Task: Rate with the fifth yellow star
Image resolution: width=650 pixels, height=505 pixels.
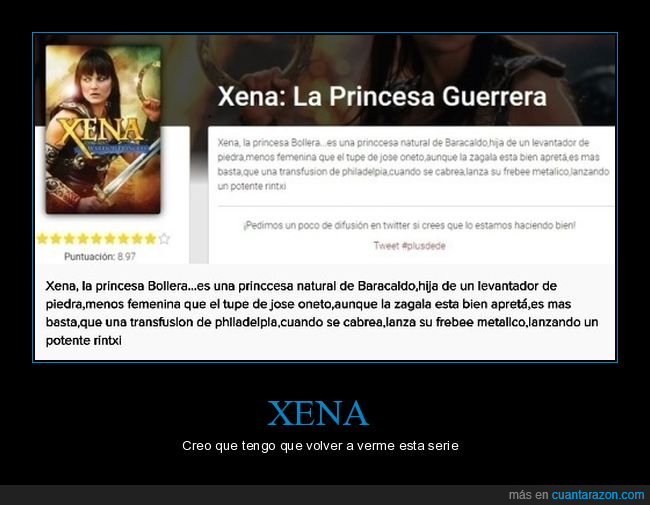Action: click(x=97, y=239)
